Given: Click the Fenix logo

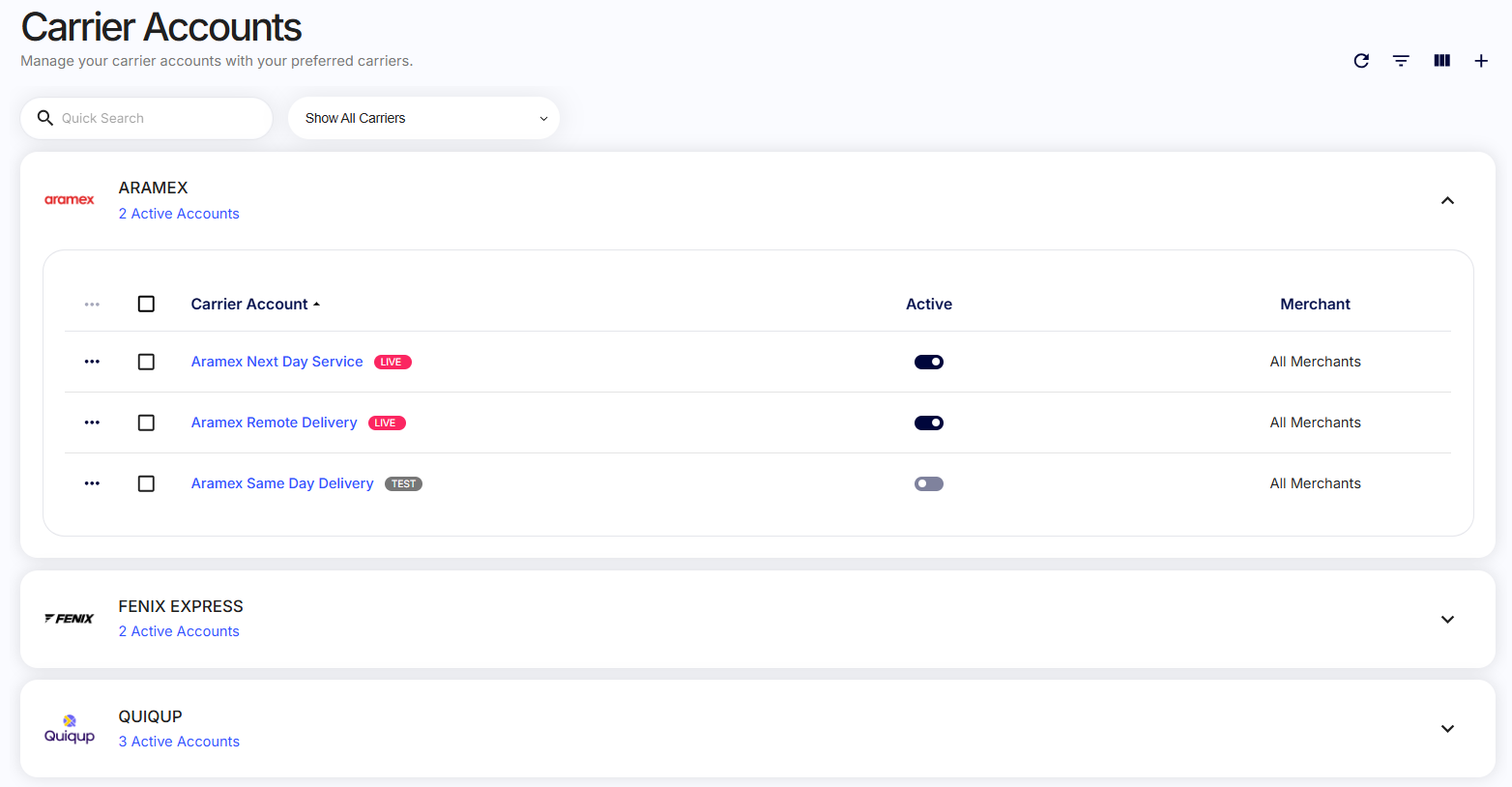Looking at the screenshot, I should 70,619.
